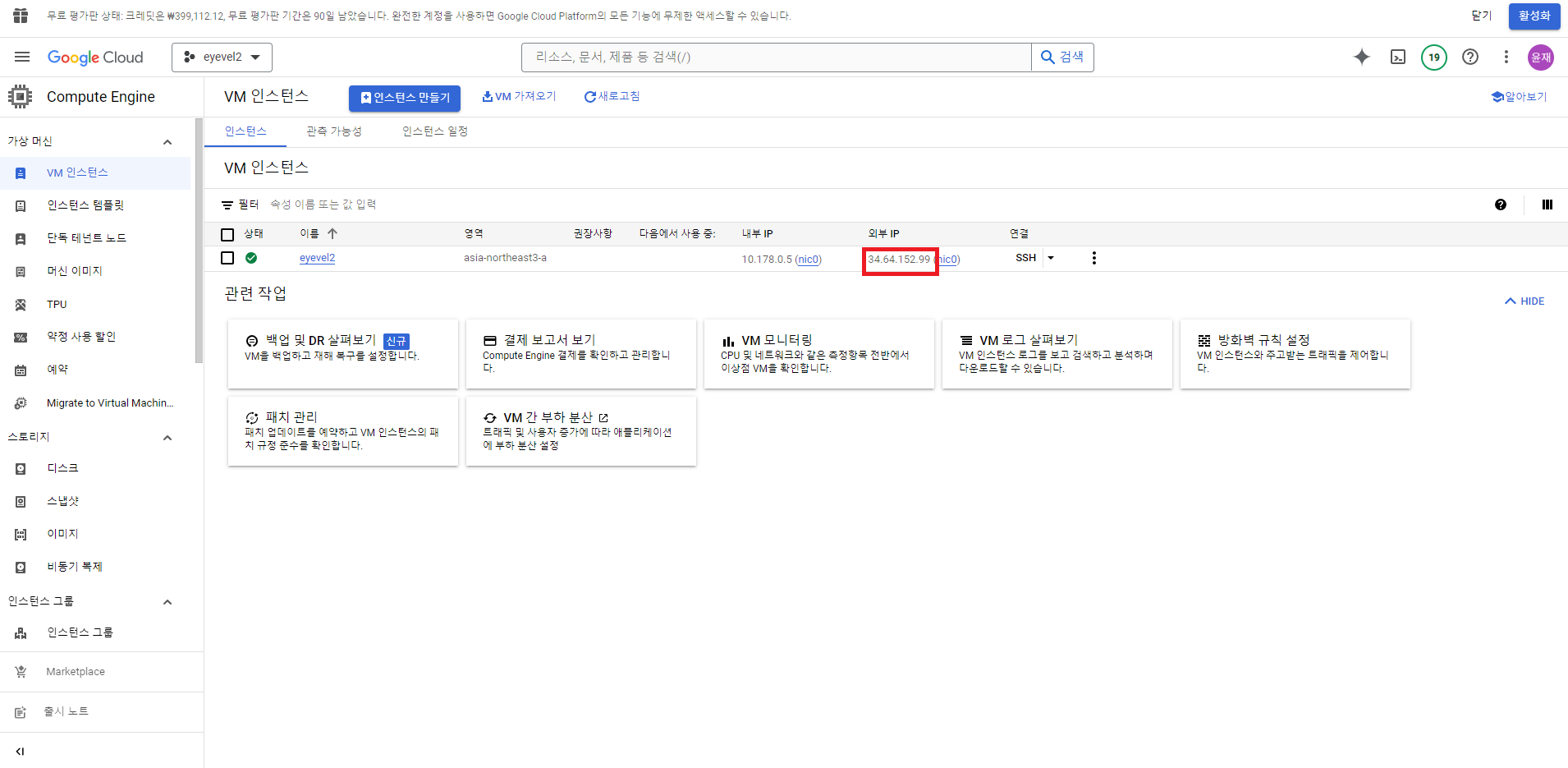Click 인스턴스 만들기 button
Screen dimensions: 1568x768
(x=405, y=98)
